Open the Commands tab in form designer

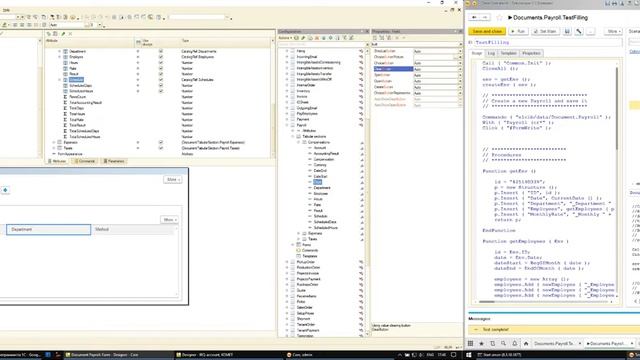coord(84,161)
